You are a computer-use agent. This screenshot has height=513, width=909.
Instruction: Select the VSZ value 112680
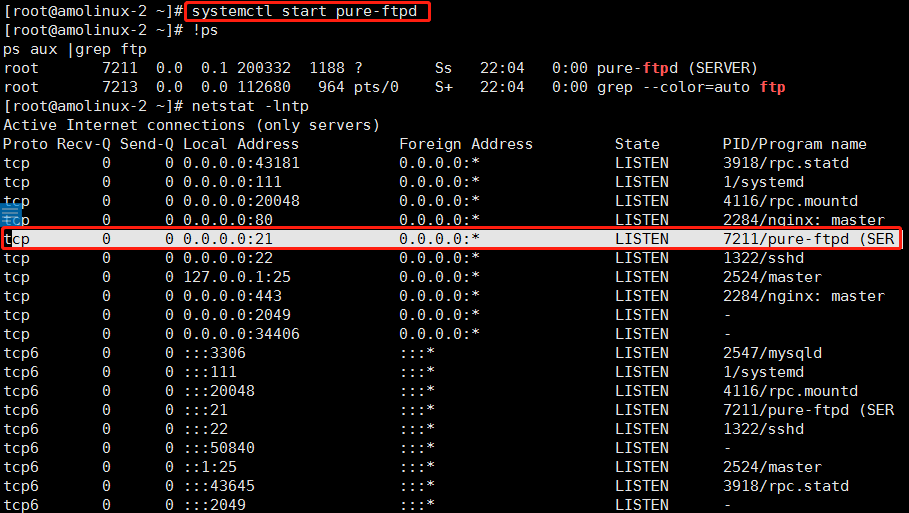(x=264, y=88)
